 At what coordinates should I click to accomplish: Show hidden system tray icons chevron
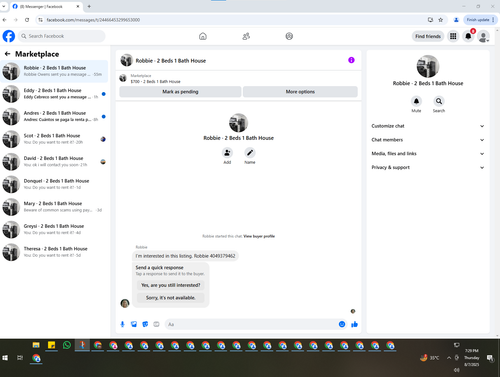click(449, 358)
